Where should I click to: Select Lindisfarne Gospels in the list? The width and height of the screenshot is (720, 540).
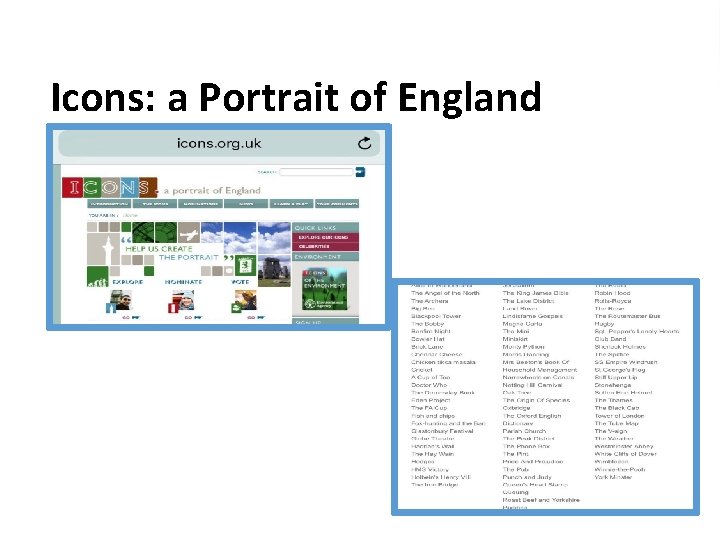pyautogui.click(x=532, y=316)
